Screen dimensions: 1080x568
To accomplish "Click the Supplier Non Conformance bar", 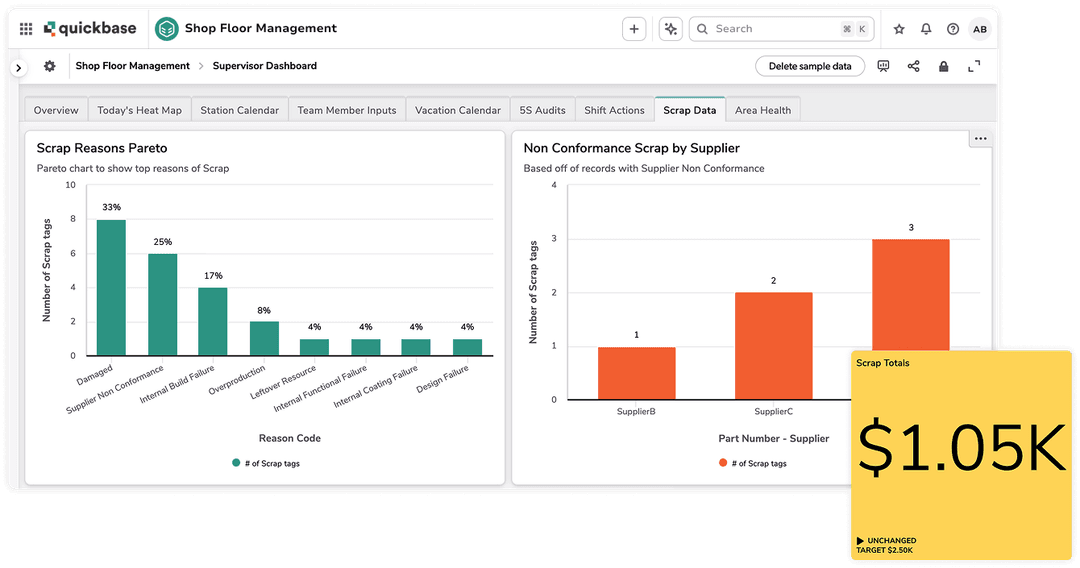I will 163,305.
